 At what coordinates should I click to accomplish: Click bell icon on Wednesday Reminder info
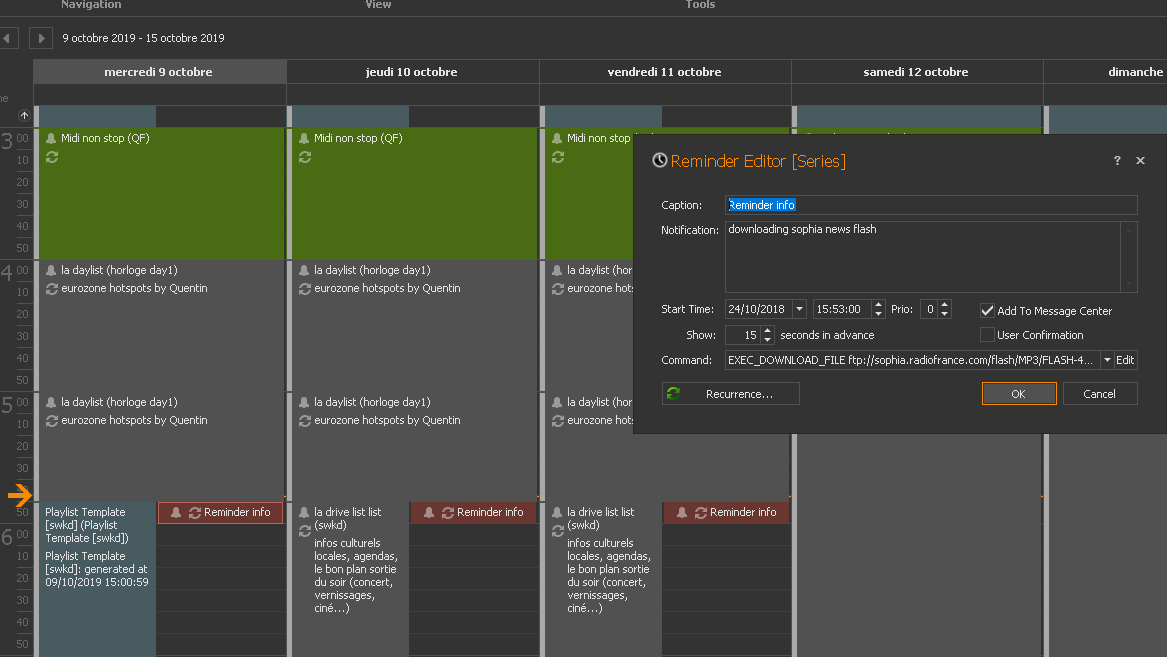point(176,513)
